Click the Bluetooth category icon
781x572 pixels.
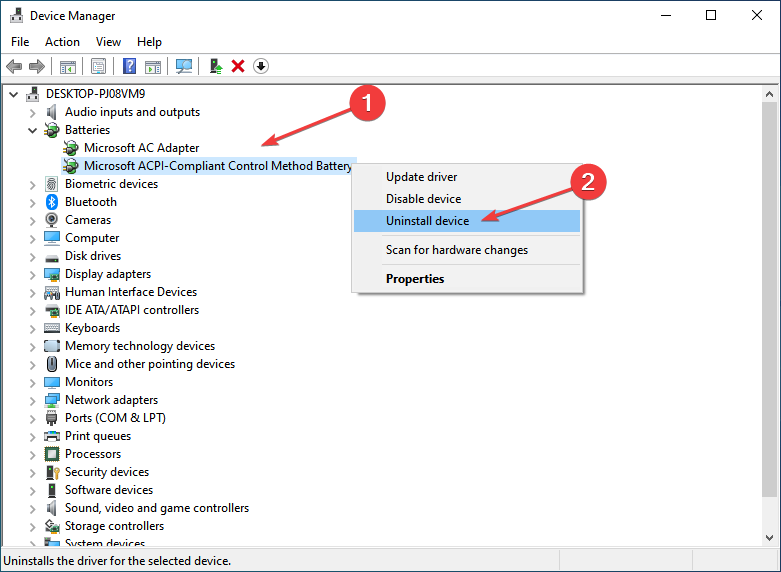52,202
